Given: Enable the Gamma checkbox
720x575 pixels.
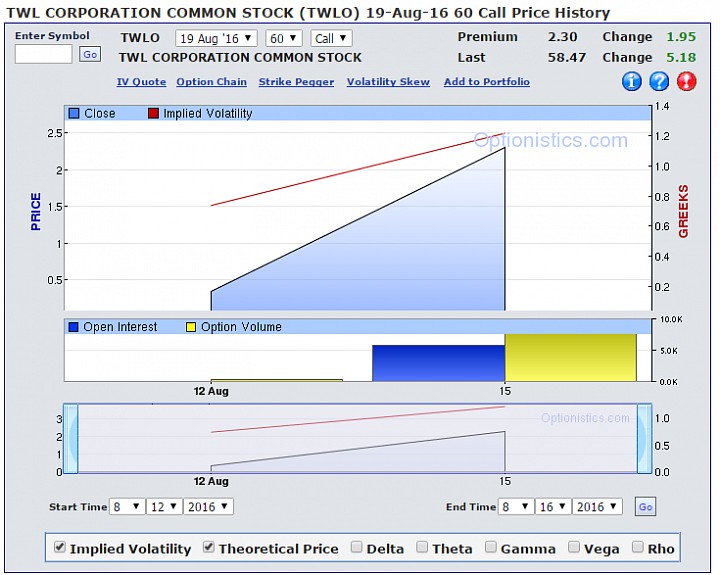Looking at the screenshot, I should click(491, 547).
